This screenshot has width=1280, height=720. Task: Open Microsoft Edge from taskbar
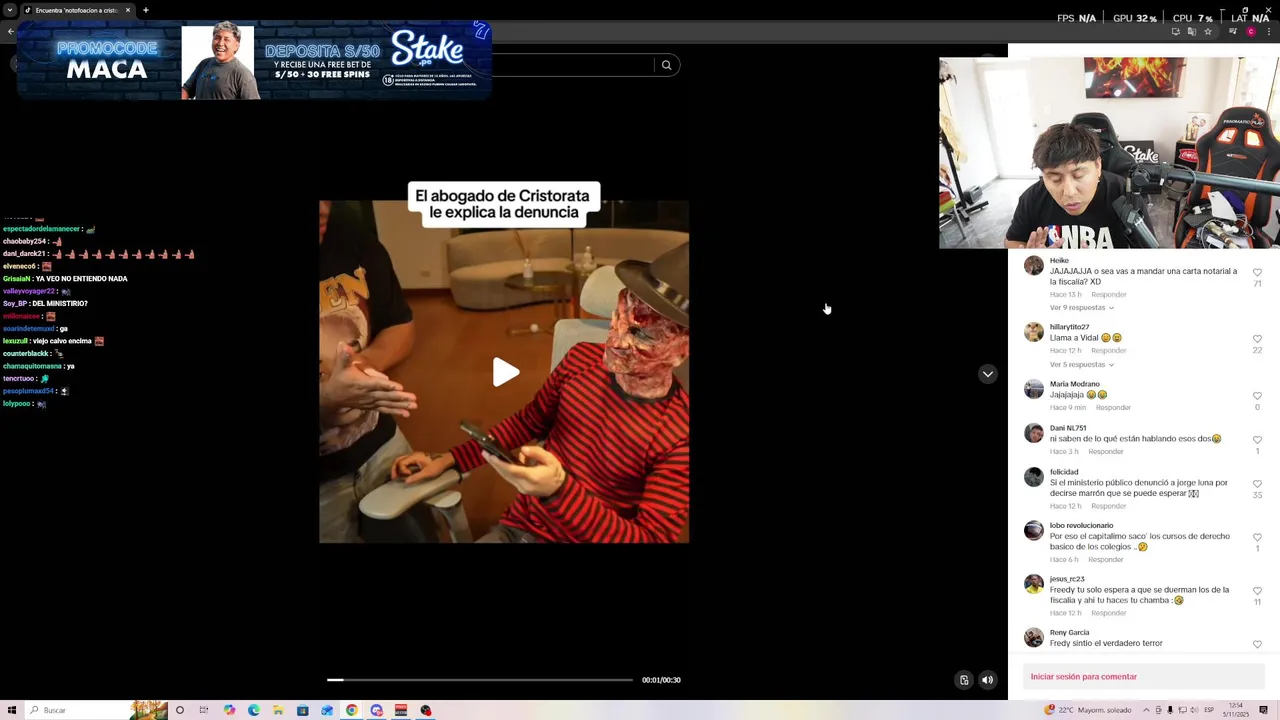(x=254, y=710)
